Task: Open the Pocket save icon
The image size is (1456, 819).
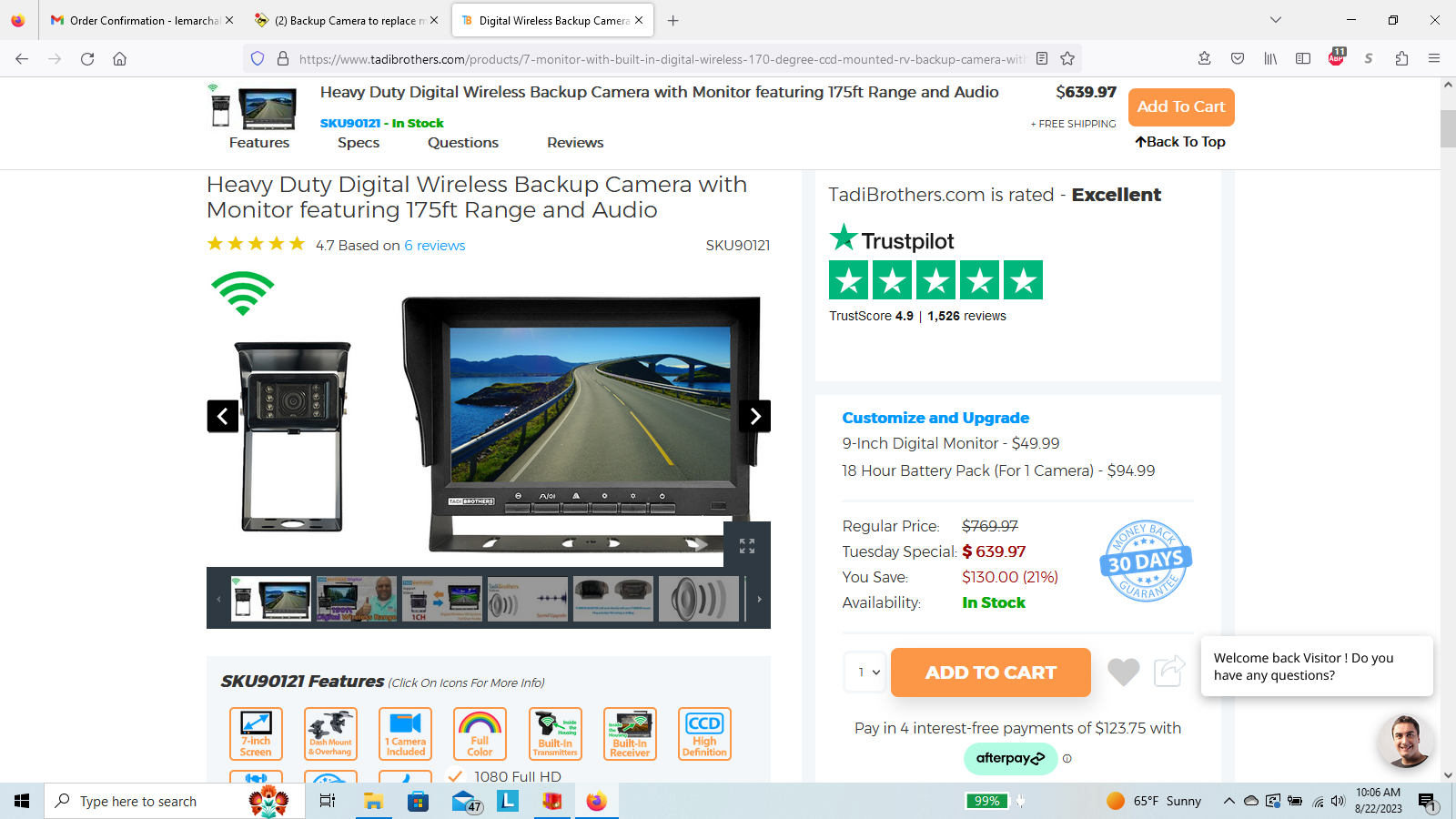Action: pos(1238,59)
